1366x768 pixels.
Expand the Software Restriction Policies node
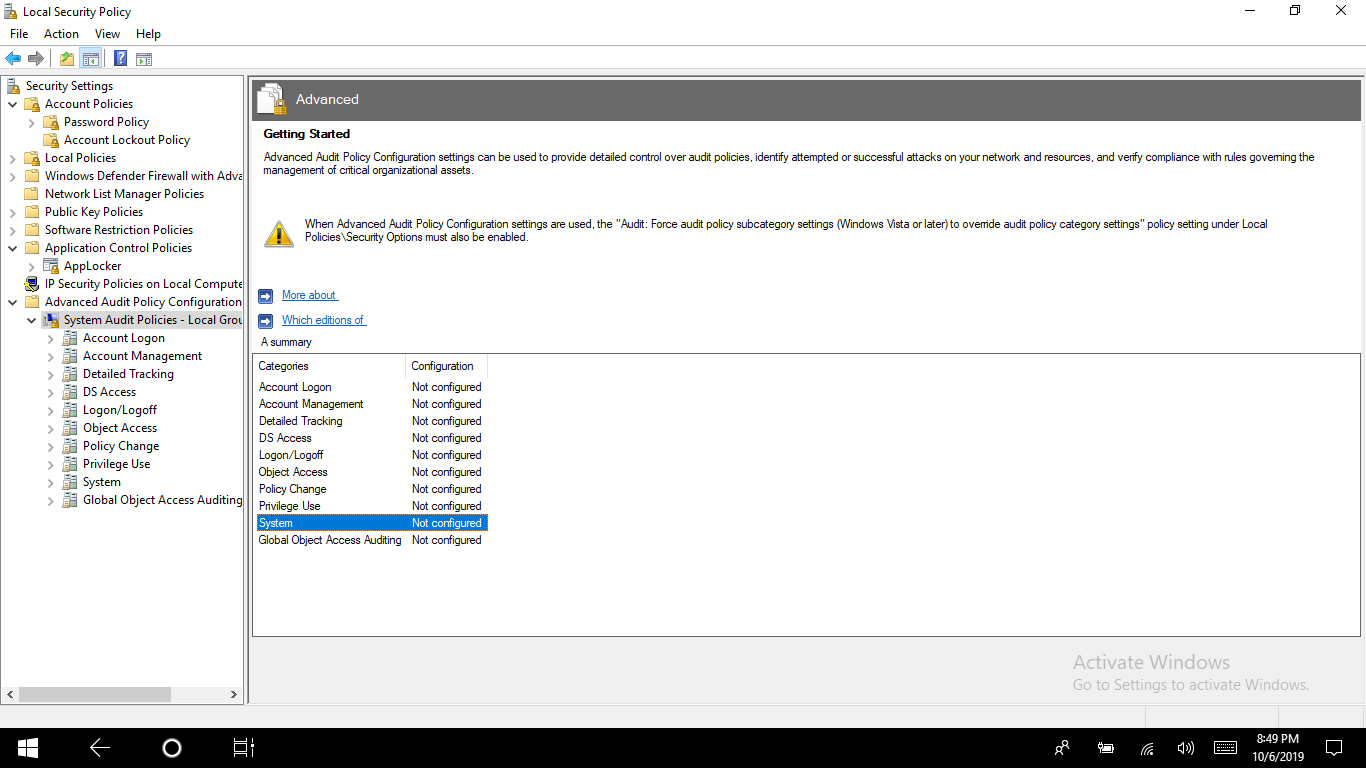click(x=13, y=230)
